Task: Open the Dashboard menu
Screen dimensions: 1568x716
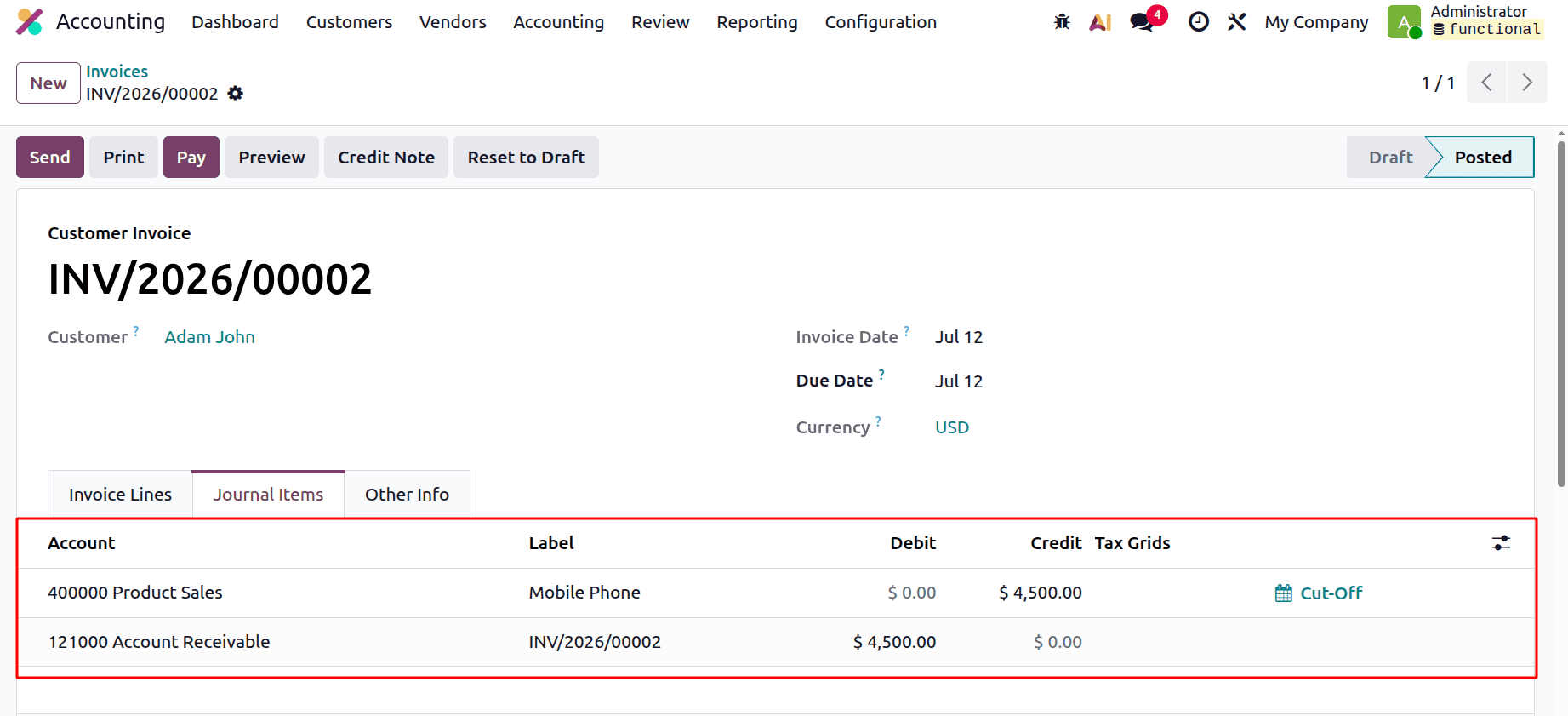Action: pos(235,22)
